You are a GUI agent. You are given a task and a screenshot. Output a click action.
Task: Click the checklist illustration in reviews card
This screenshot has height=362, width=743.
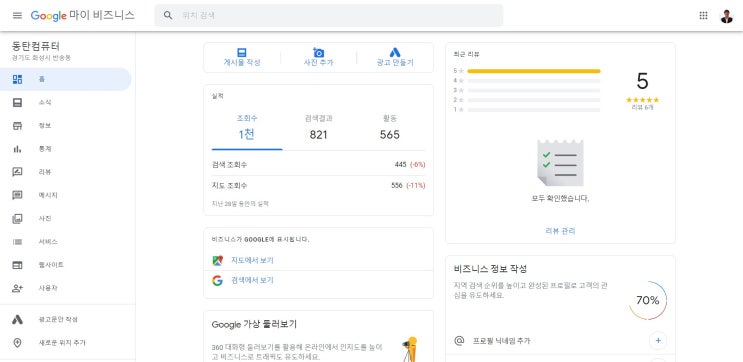pyautogui.click(x=561, y=163)
